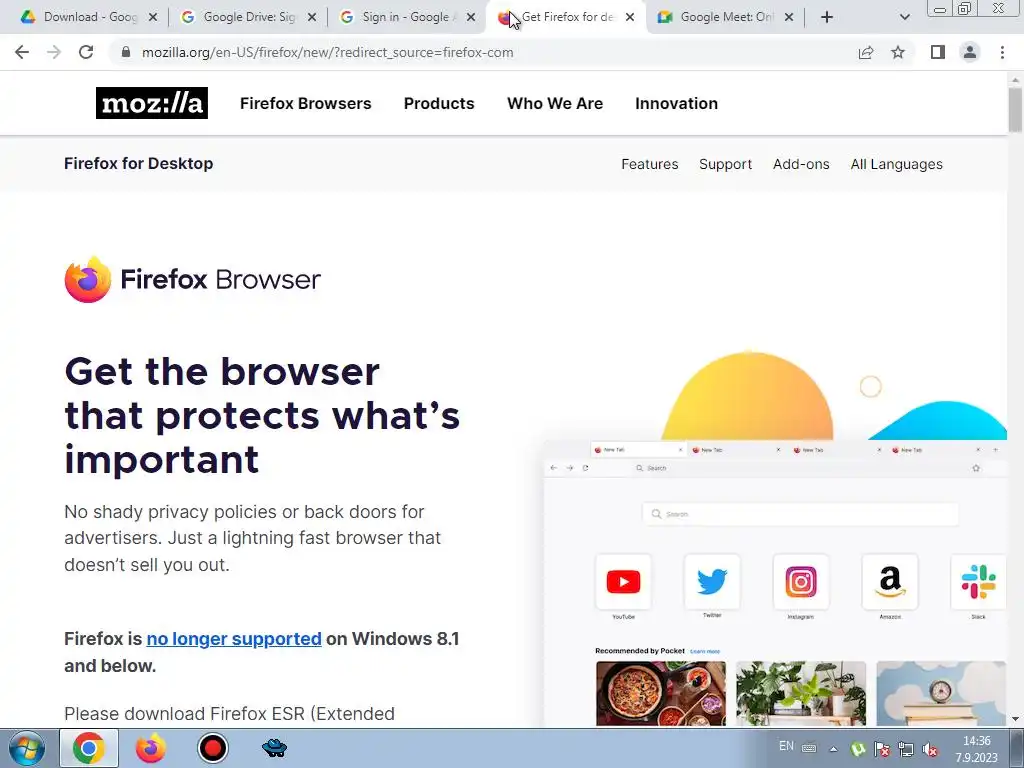Click the Slack tile in the preview
Screen dimensions: 1024x768
coord(978,582)
